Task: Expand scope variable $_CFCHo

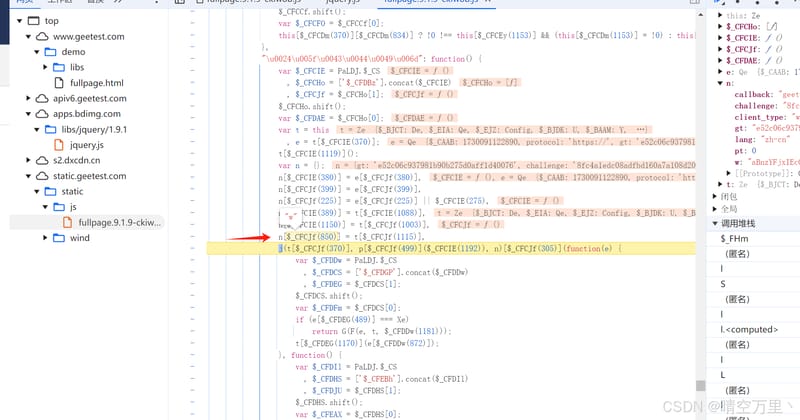Action: pyautogui.click(x=720, y=27)
